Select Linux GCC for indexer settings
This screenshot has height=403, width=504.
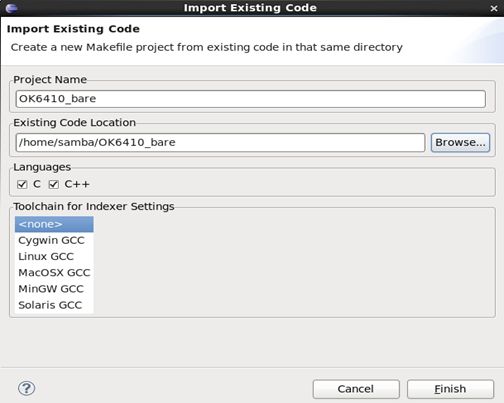coord(54,256)
